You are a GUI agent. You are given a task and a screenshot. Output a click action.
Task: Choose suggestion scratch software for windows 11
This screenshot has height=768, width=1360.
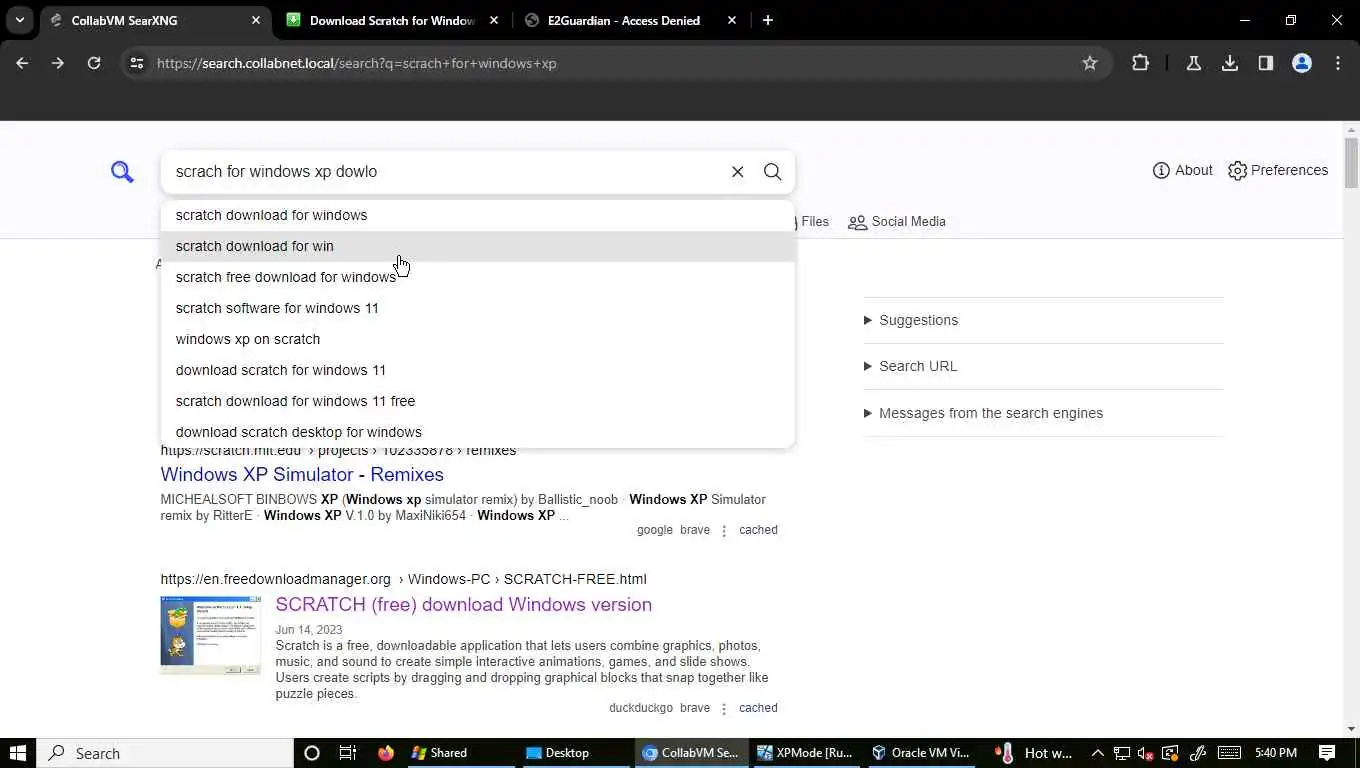pos(478,308)
